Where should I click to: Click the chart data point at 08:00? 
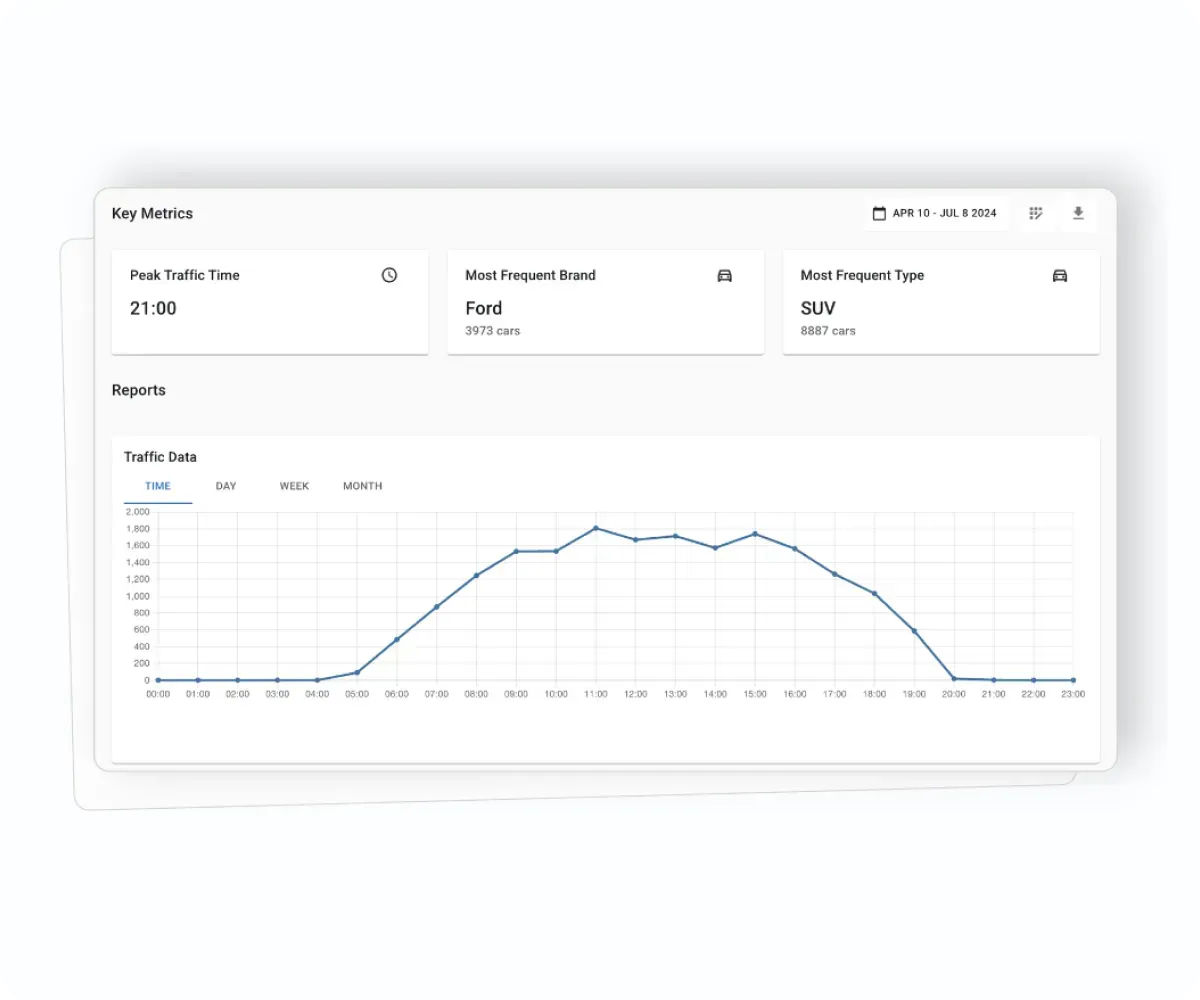476,575
